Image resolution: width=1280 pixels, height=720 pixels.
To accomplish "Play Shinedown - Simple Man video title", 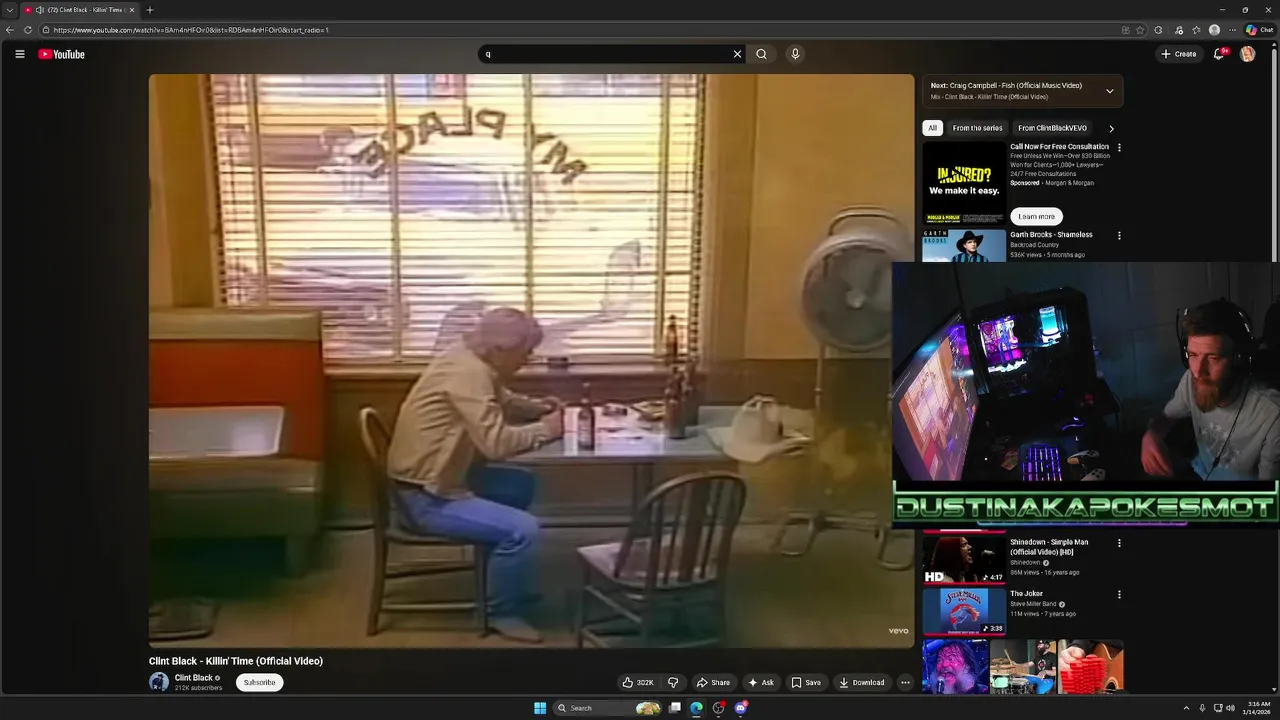I will point(1049,547).
